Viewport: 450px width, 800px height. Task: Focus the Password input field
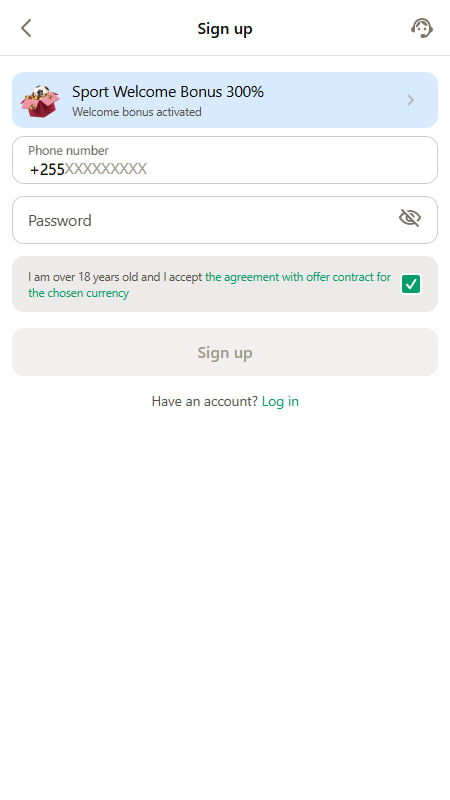coord(225,220)
